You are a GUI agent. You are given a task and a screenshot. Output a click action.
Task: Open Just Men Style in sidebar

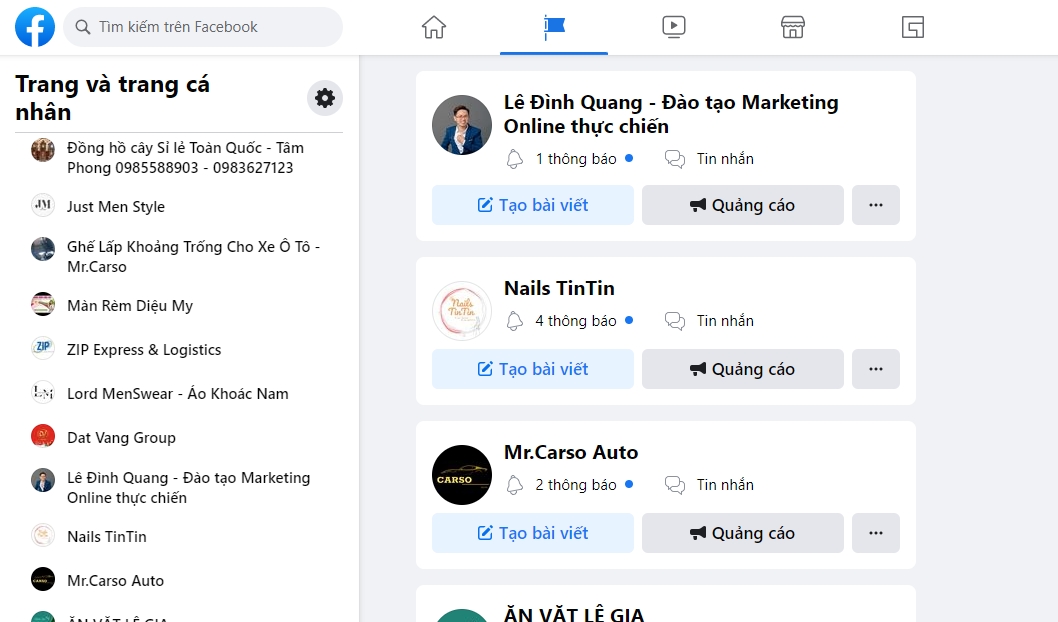pos(115,206)
